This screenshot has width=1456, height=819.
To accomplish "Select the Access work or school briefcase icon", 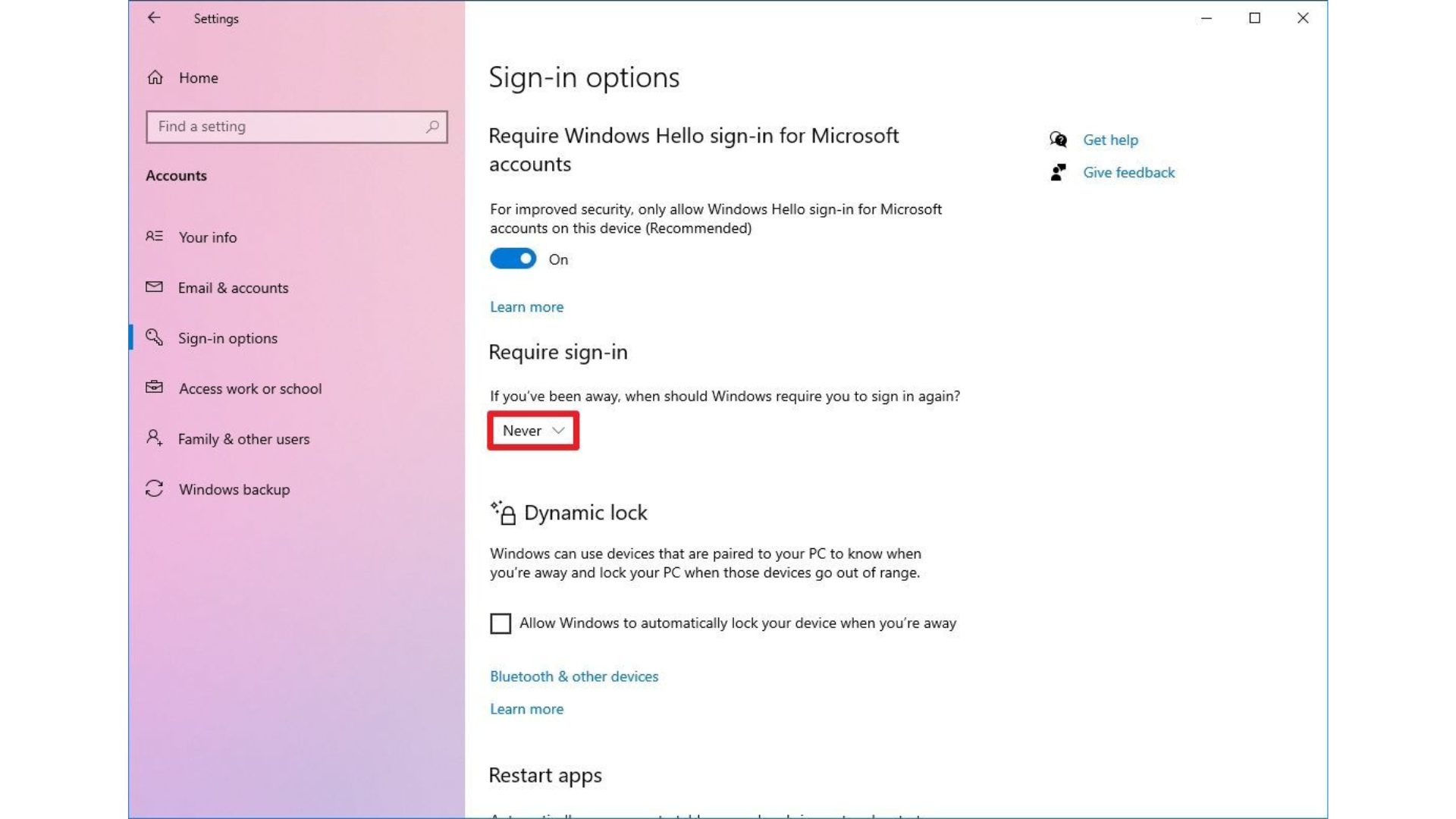I will (154, 388).
